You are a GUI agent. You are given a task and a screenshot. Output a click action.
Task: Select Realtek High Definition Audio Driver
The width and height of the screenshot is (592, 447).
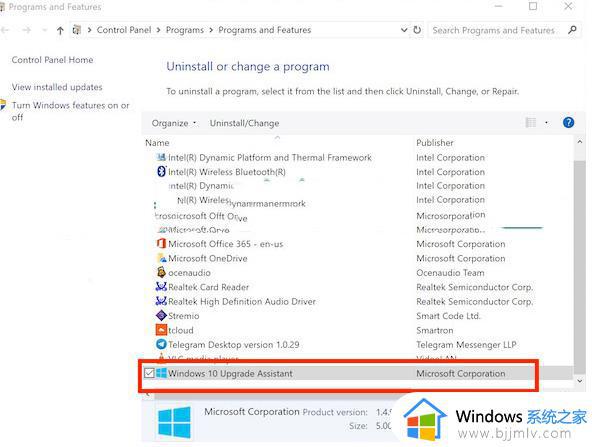(242, 301)
